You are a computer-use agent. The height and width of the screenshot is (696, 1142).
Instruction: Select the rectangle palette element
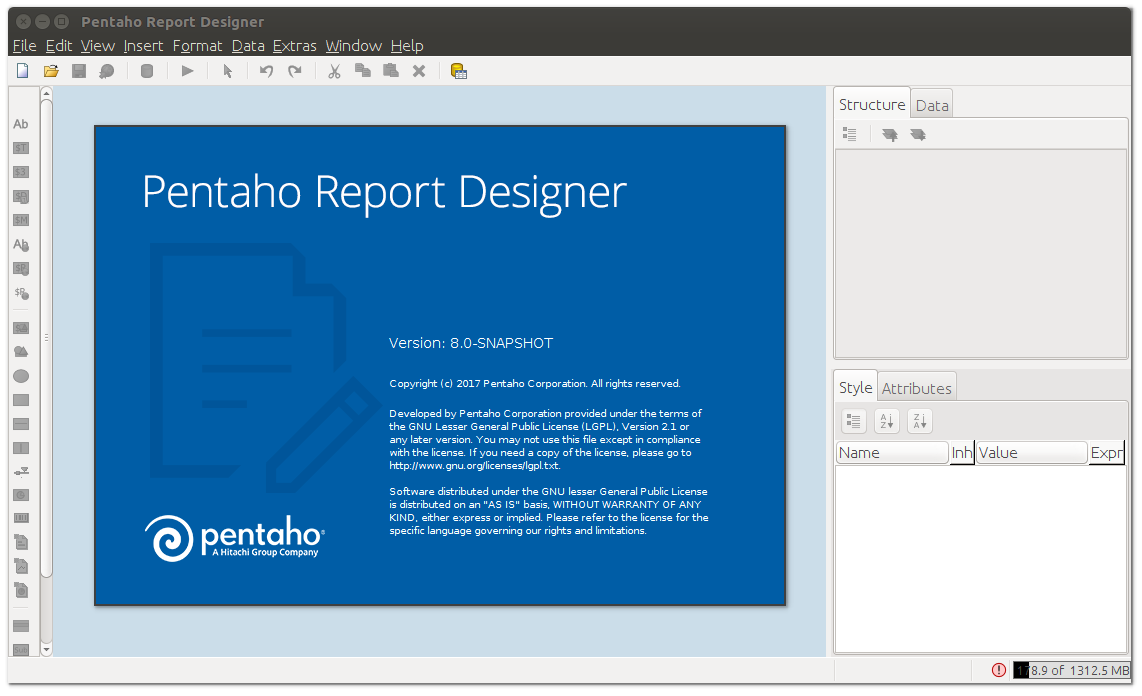21,400
